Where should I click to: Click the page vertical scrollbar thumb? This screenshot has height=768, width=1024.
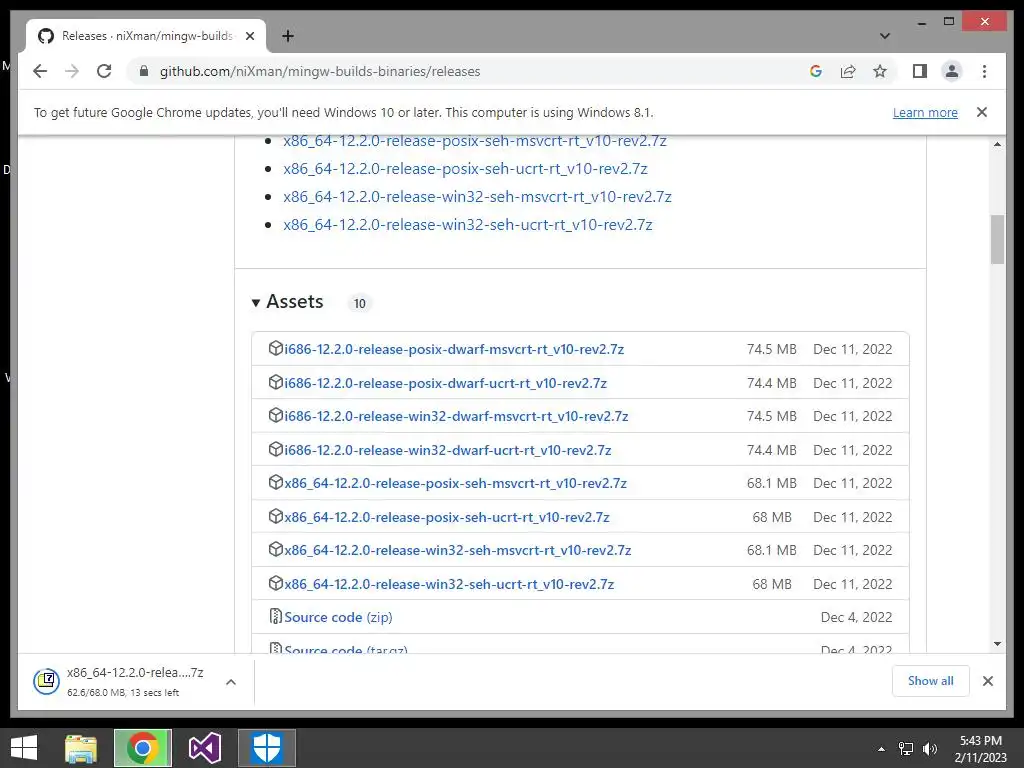click(x=997, y=240)
